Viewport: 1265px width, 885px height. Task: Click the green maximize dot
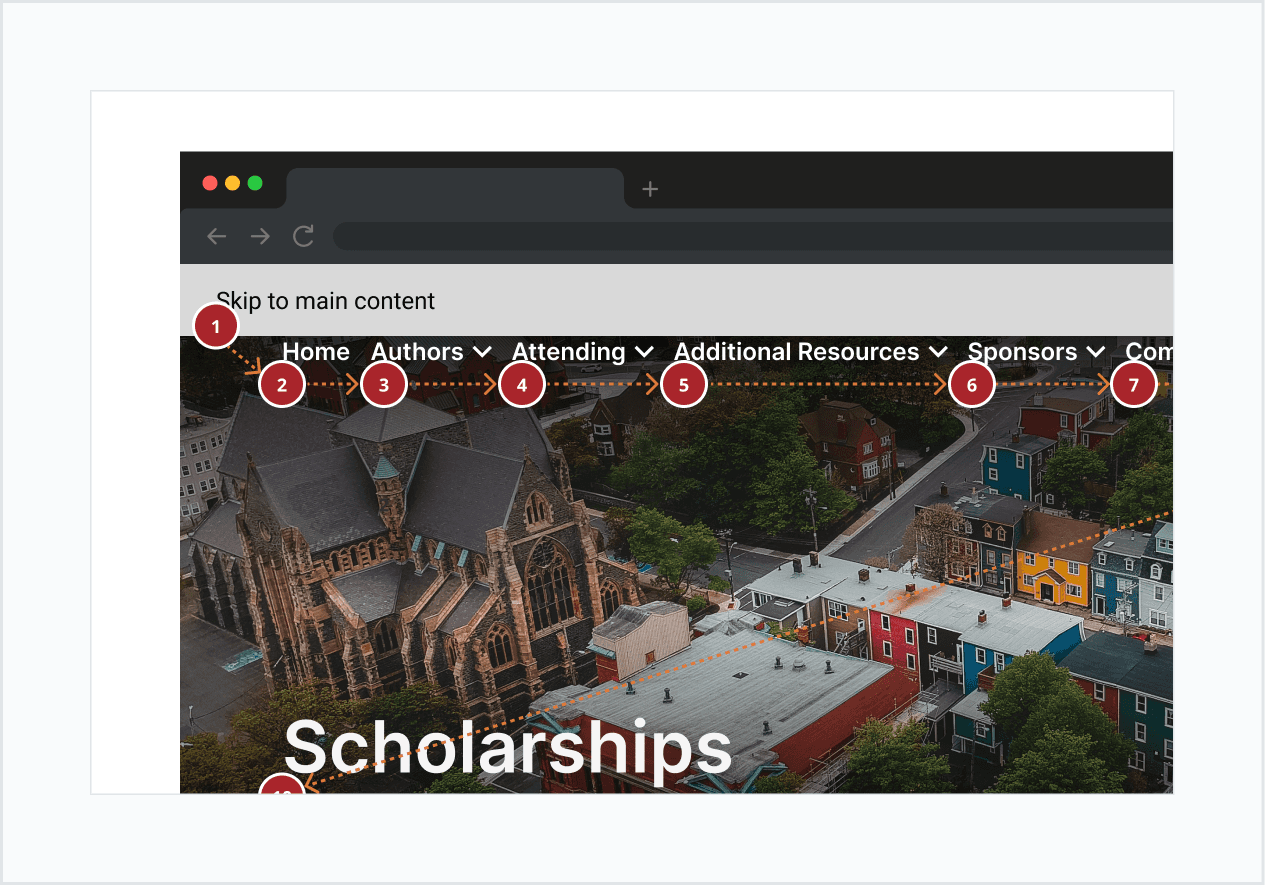click(255, 183)
